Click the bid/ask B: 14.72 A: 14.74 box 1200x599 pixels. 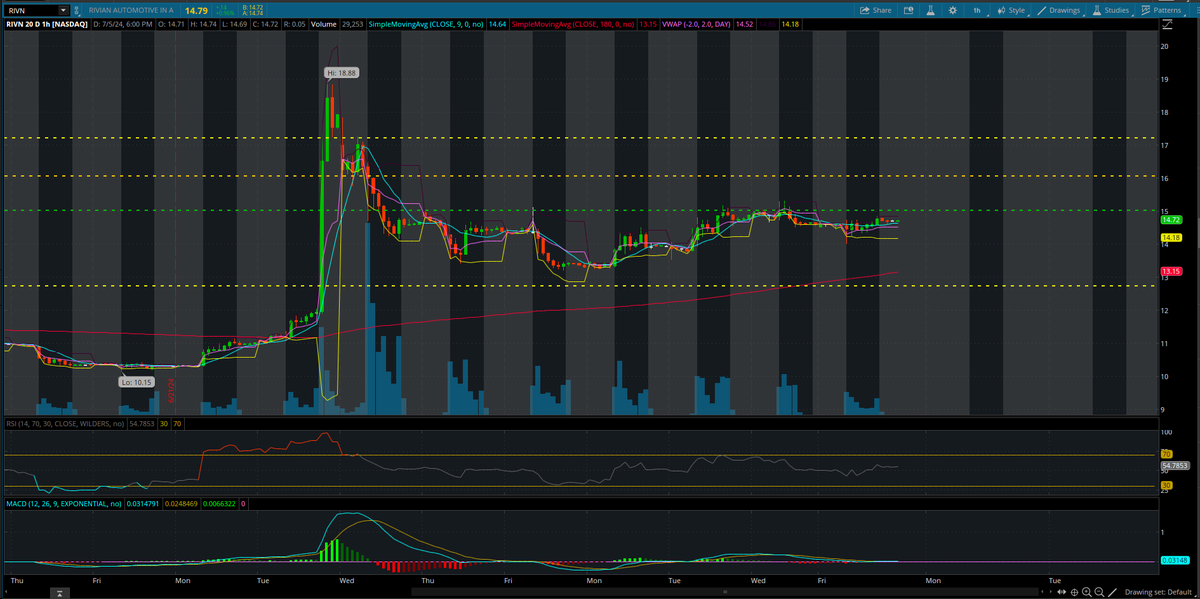tap(252, 11)
